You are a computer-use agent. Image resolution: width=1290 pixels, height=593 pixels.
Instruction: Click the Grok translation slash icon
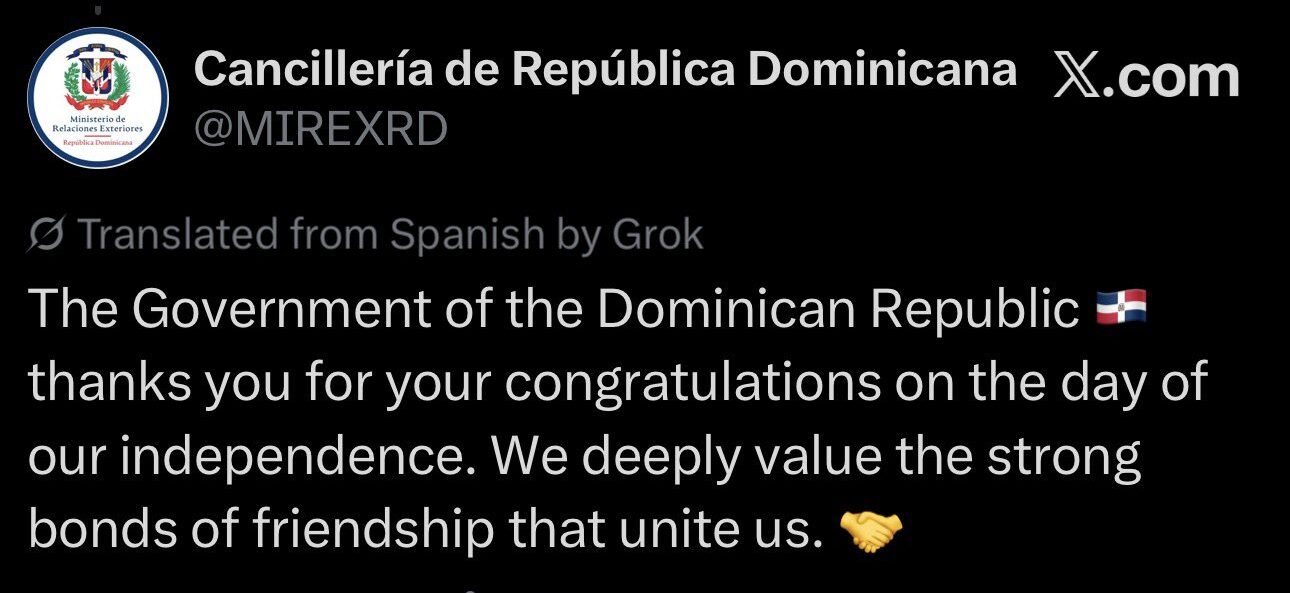coord(48,235)
